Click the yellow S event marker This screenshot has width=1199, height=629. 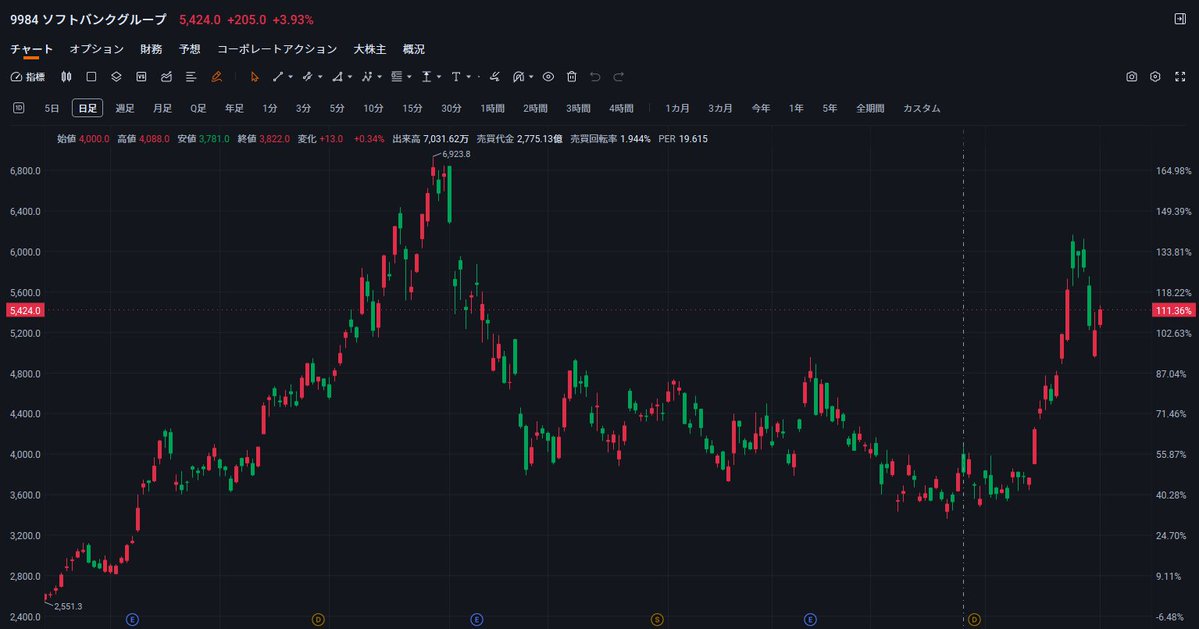[x=657, y=619]
